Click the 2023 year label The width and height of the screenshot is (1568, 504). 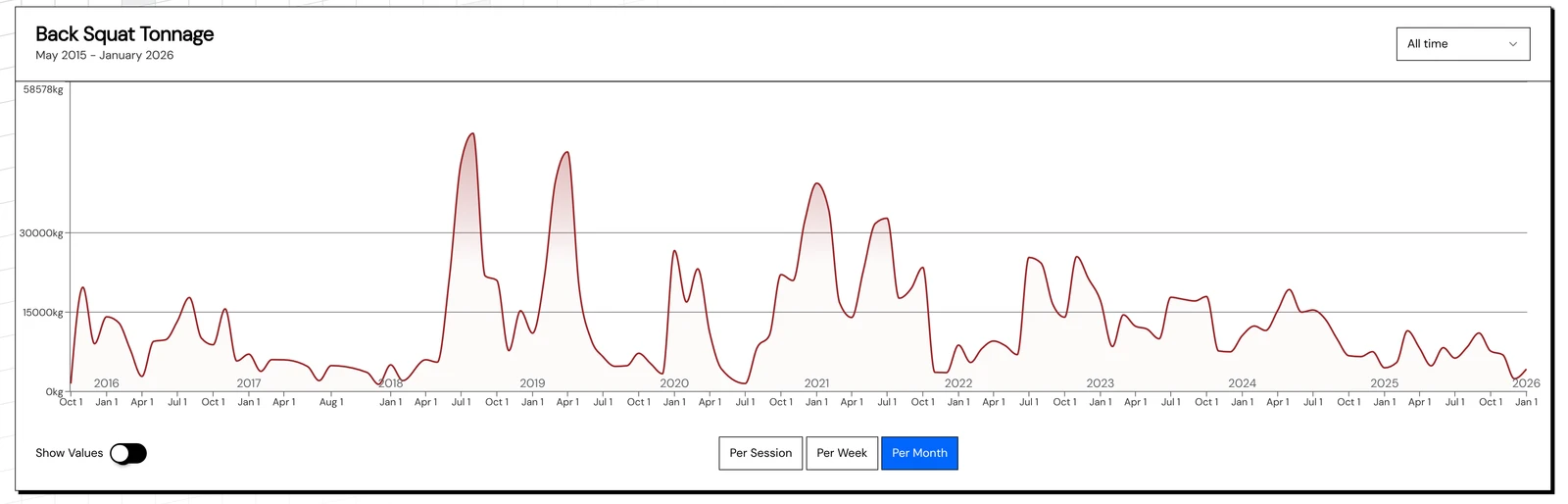[1100, 383]
